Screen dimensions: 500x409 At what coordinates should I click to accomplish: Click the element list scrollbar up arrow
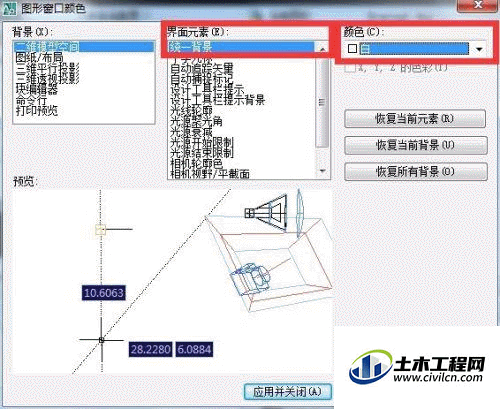[322, 49]
